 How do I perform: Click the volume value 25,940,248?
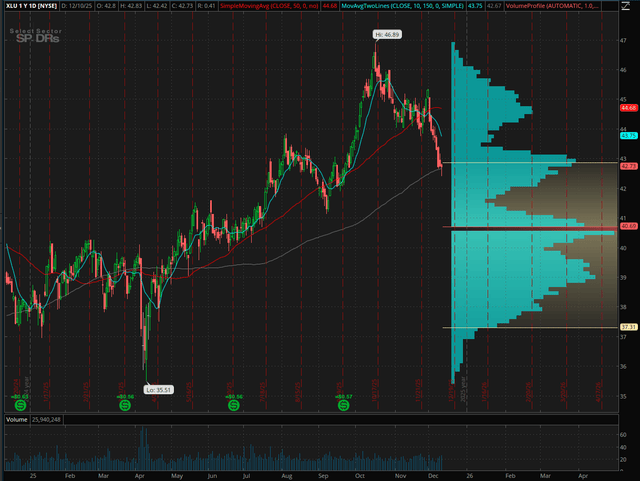(x=46, y=419)
